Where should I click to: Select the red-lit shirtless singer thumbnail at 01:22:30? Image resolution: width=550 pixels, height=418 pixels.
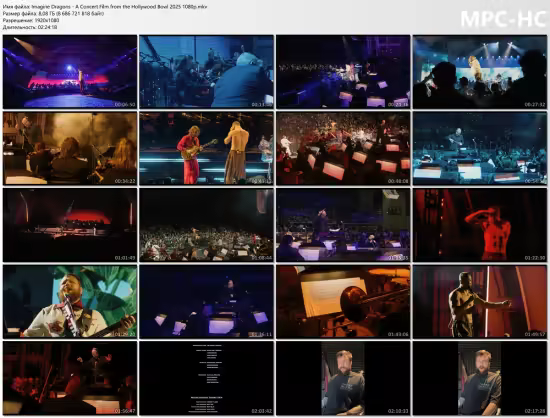click(x=479, y=225)
